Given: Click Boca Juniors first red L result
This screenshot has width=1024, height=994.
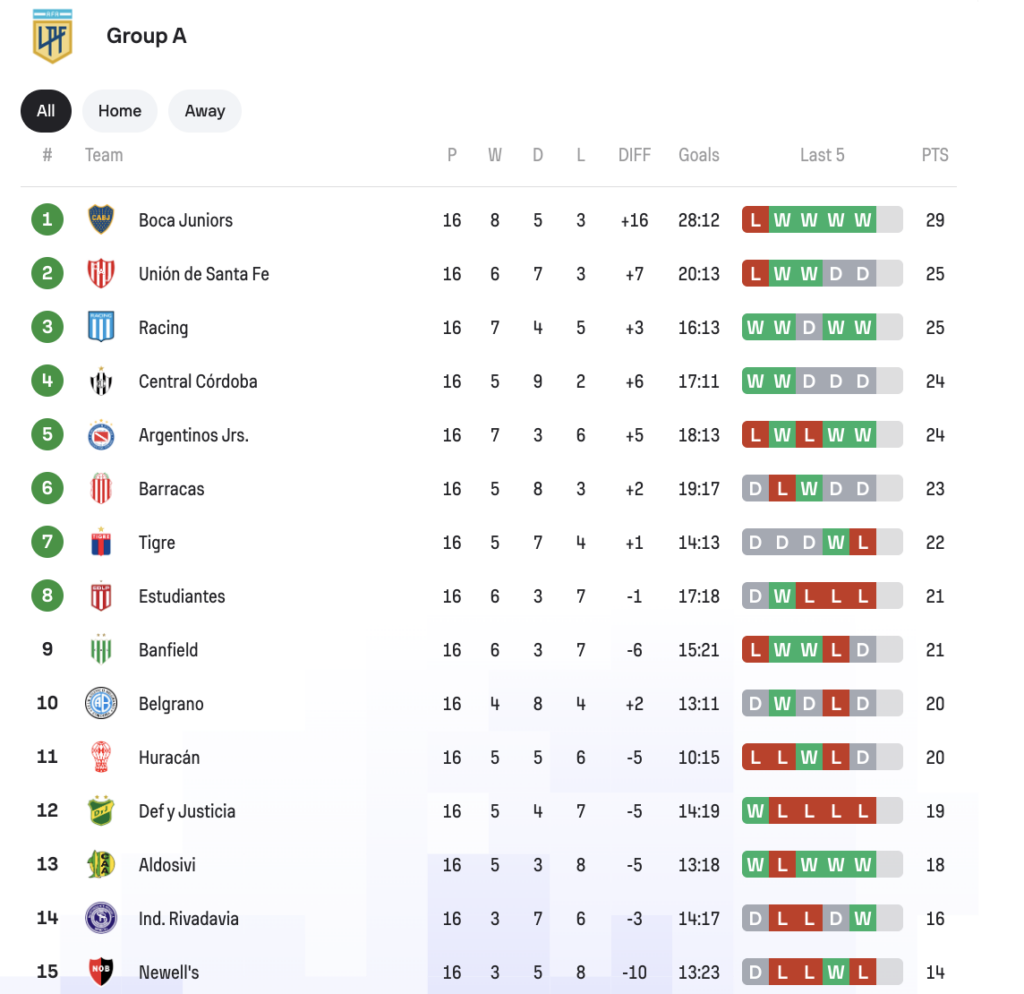Looking at the screenshot, I should pyautogui.click(x=755, y=220).
